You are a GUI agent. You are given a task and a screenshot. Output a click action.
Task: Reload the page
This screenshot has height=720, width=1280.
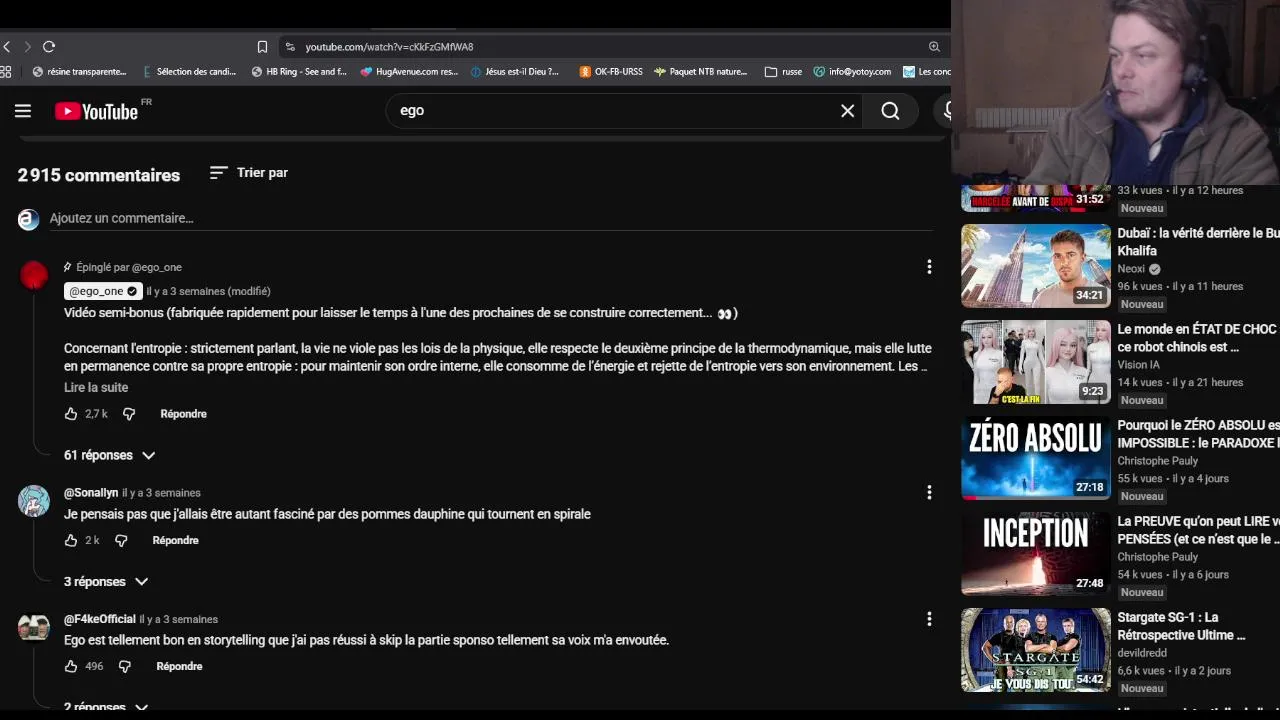click(x=49, y=47)
